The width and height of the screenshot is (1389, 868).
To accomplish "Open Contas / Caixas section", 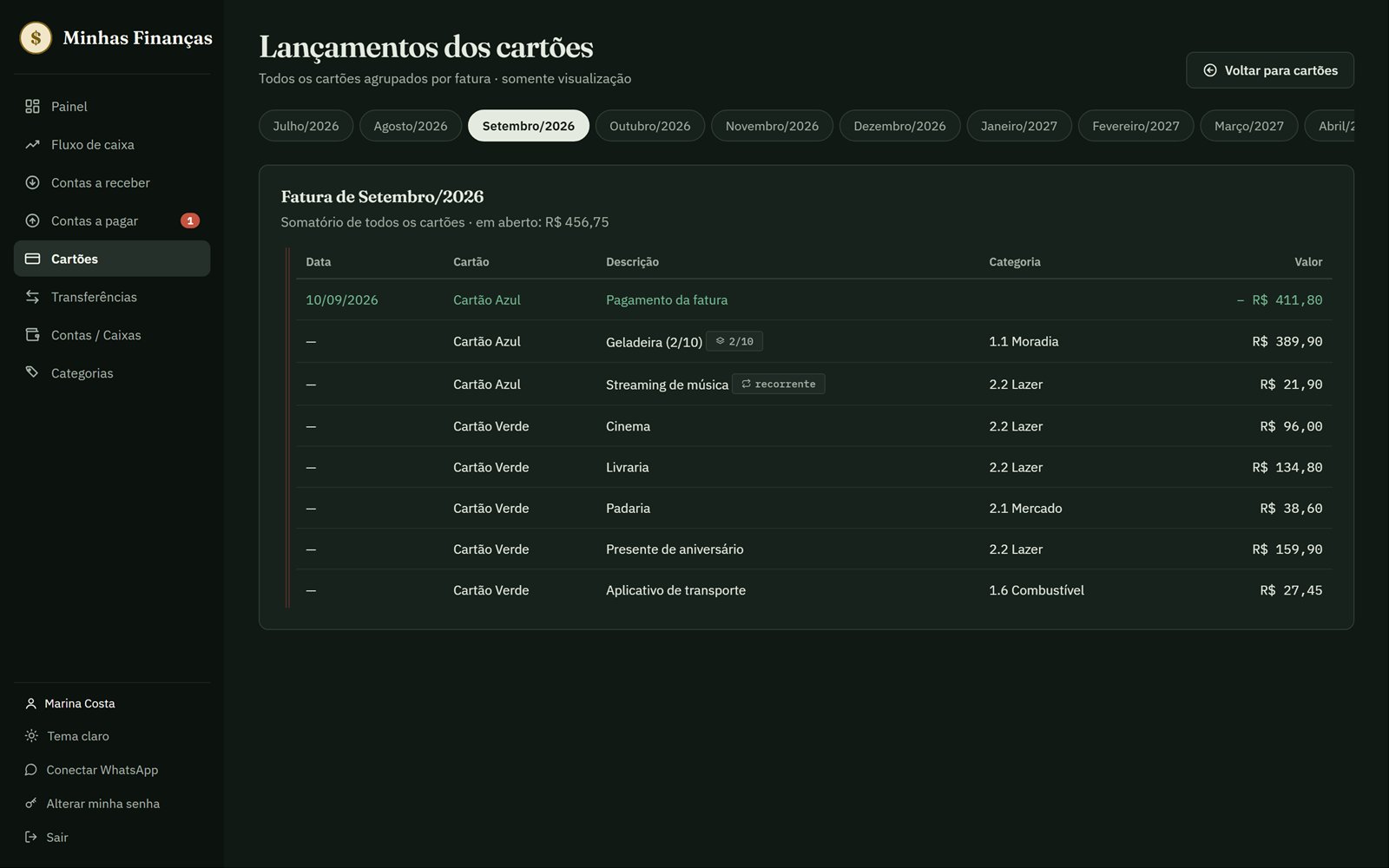I will 112,335.
